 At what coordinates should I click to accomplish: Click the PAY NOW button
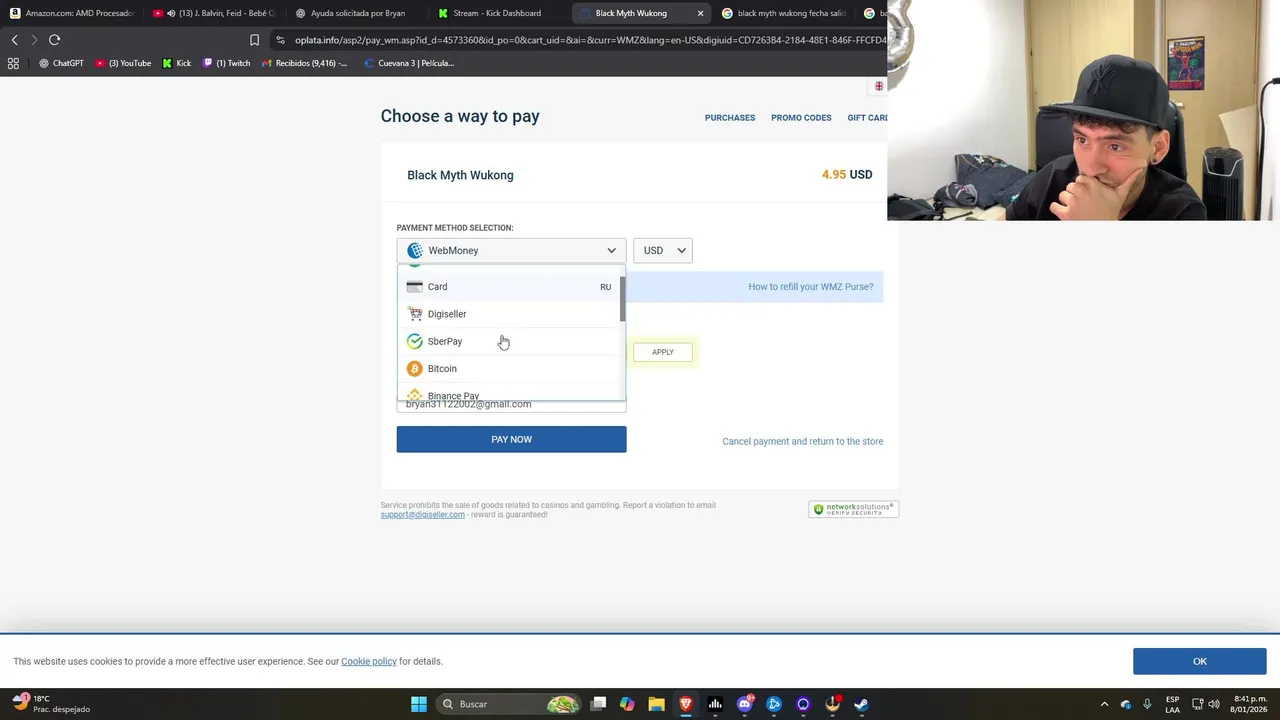click(511, 439)
